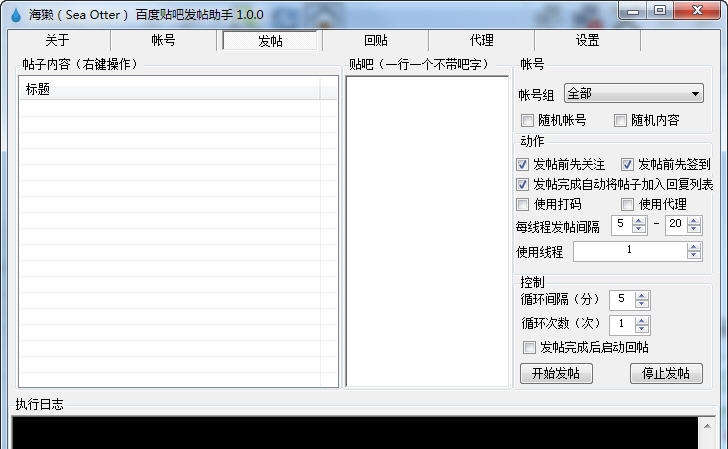Increase 循环间隔（分） value
The height and width of the screenshot is (449, 728).
(x=642, y=296)
